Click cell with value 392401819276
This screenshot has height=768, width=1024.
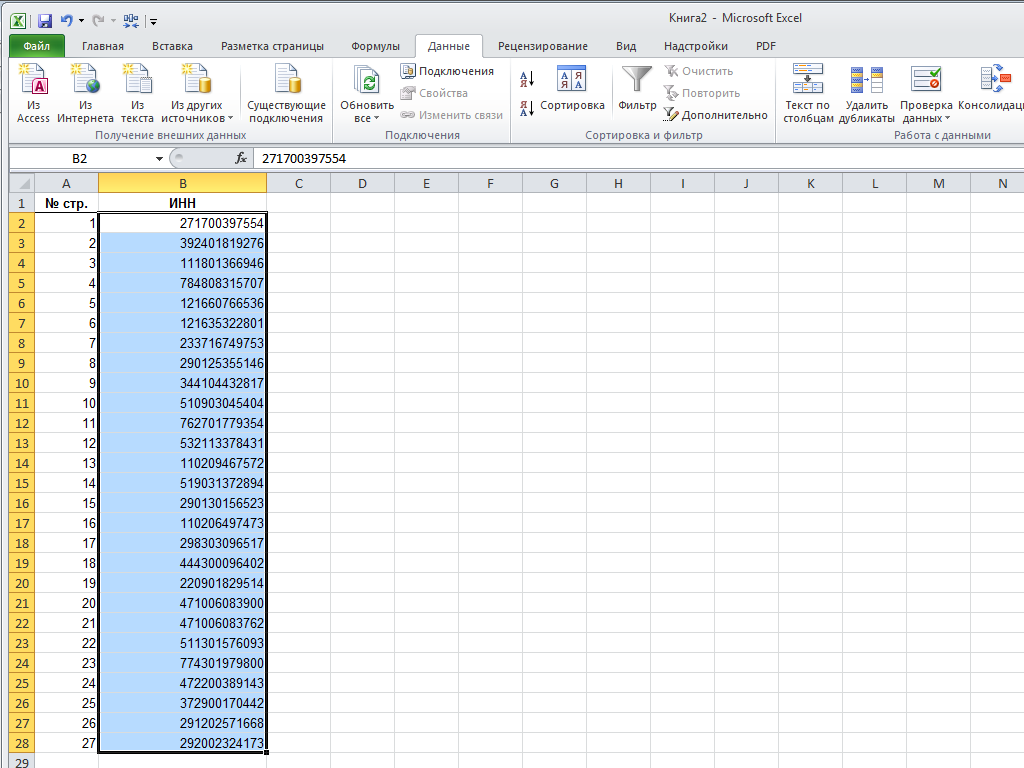click(183, 243)
